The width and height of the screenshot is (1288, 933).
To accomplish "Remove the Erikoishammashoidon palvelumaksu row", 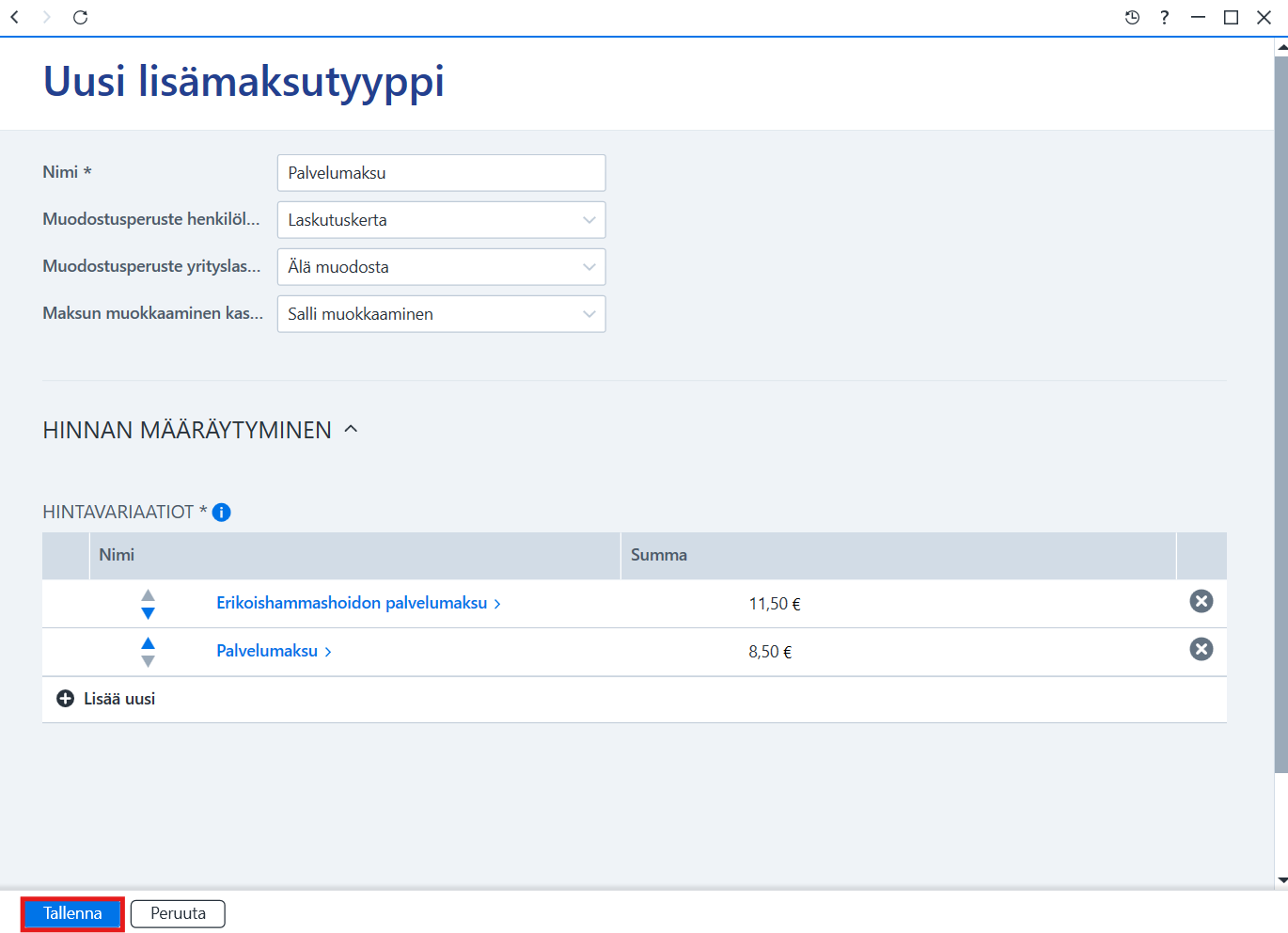I will pos(1202,601).
